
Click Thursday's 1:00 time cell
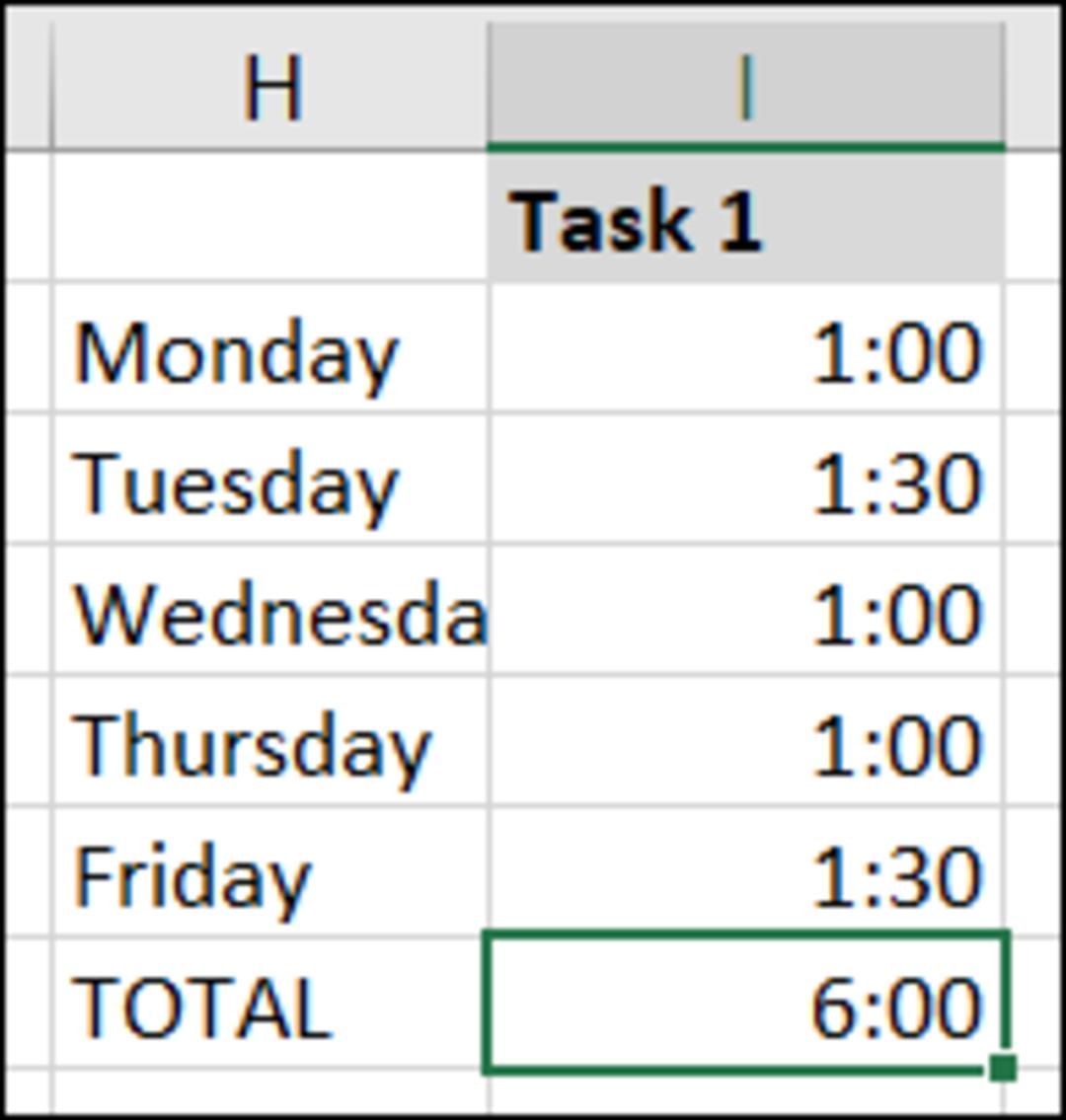click(746, 741)
